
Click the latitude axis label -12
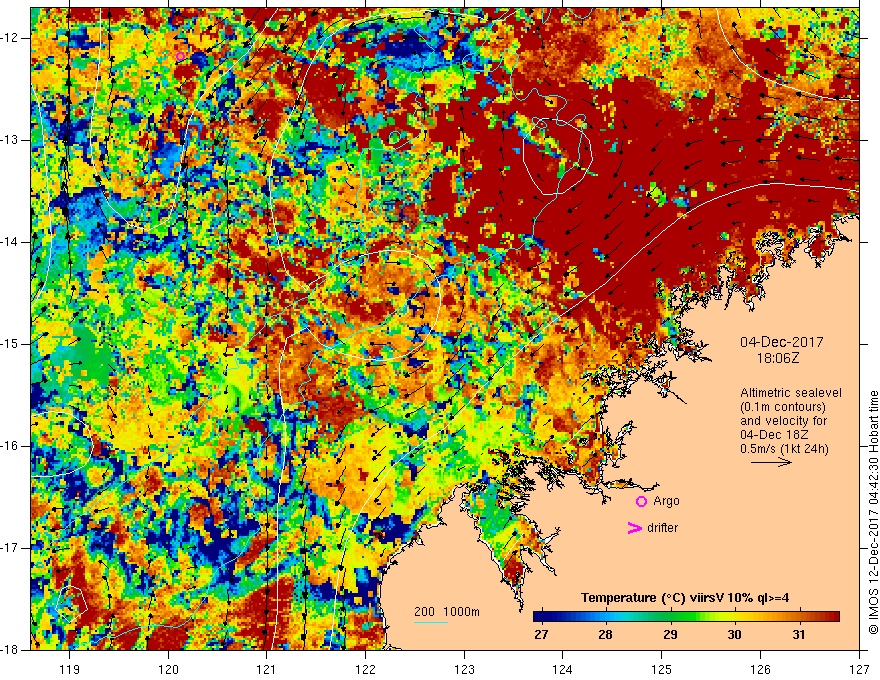10,38
